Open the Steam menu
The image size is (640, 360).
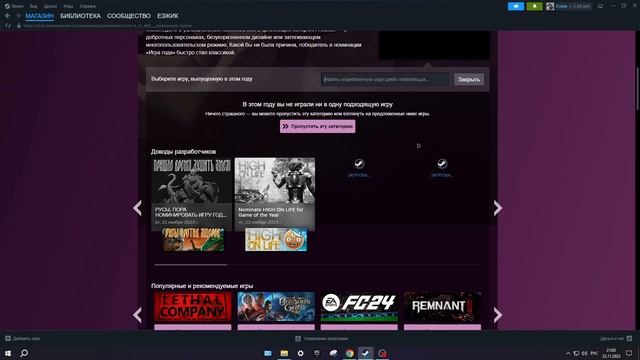14,6
